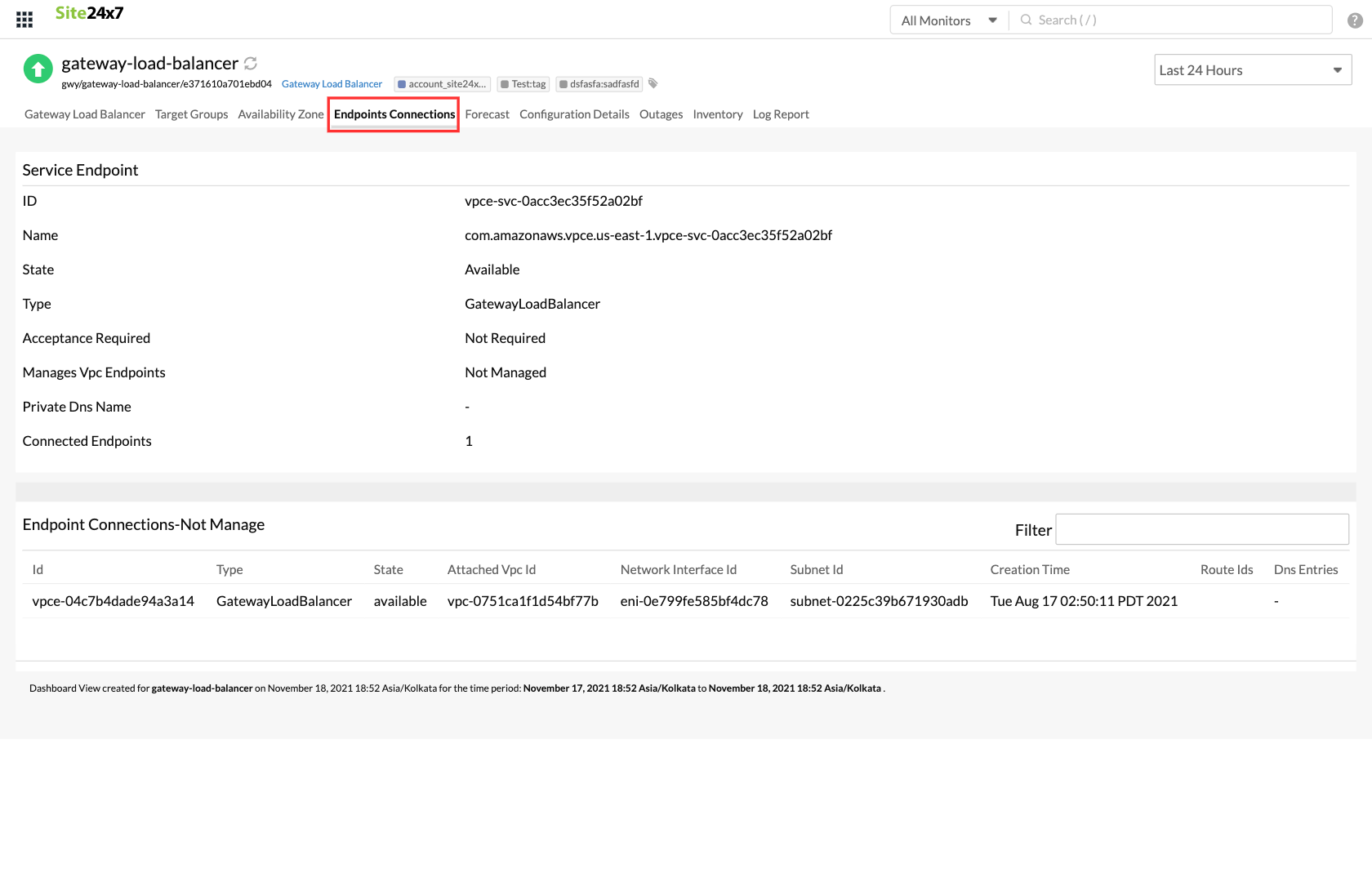Click the Endpoint Connections-Not Manage heading

coord(144,524)
